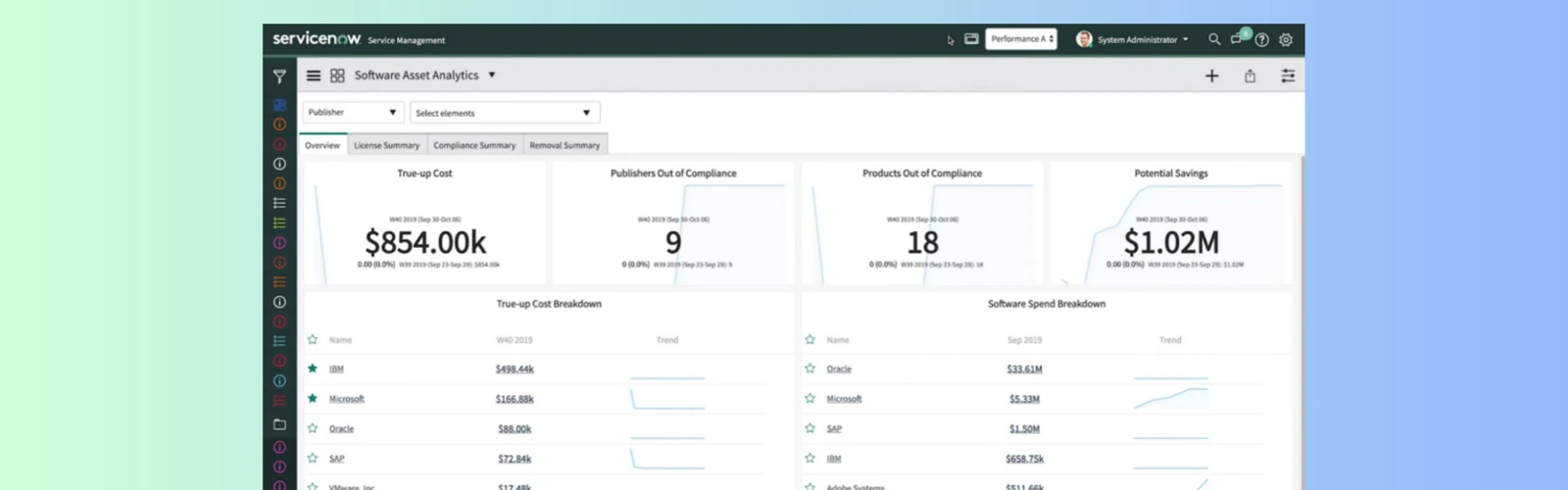Star SAP in Software Spend Breakdown
The width and height of the screenshot is (1568, 490).
click(809, 428)
